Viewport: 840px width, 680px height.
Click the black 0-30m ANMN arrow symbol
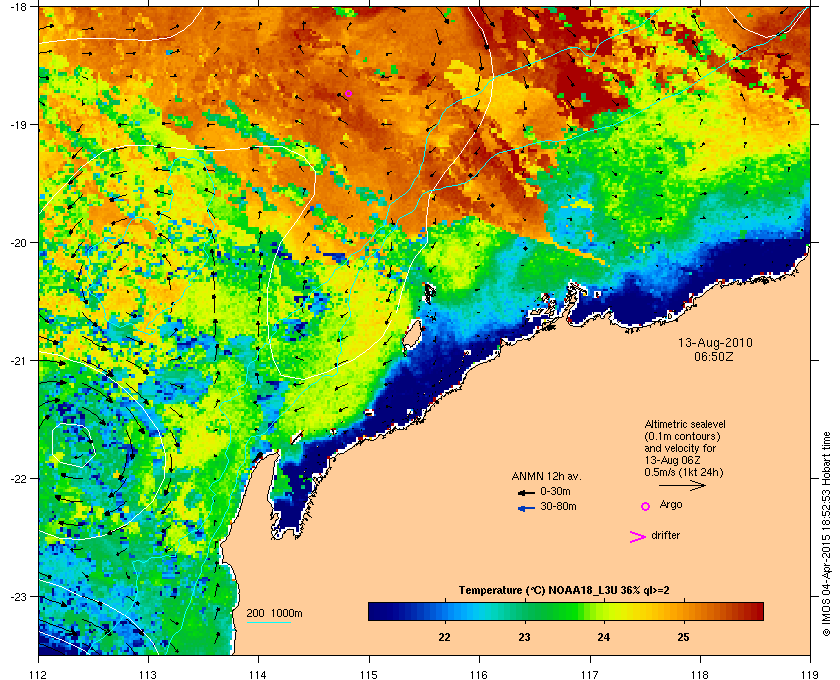(x=526, y=492)
